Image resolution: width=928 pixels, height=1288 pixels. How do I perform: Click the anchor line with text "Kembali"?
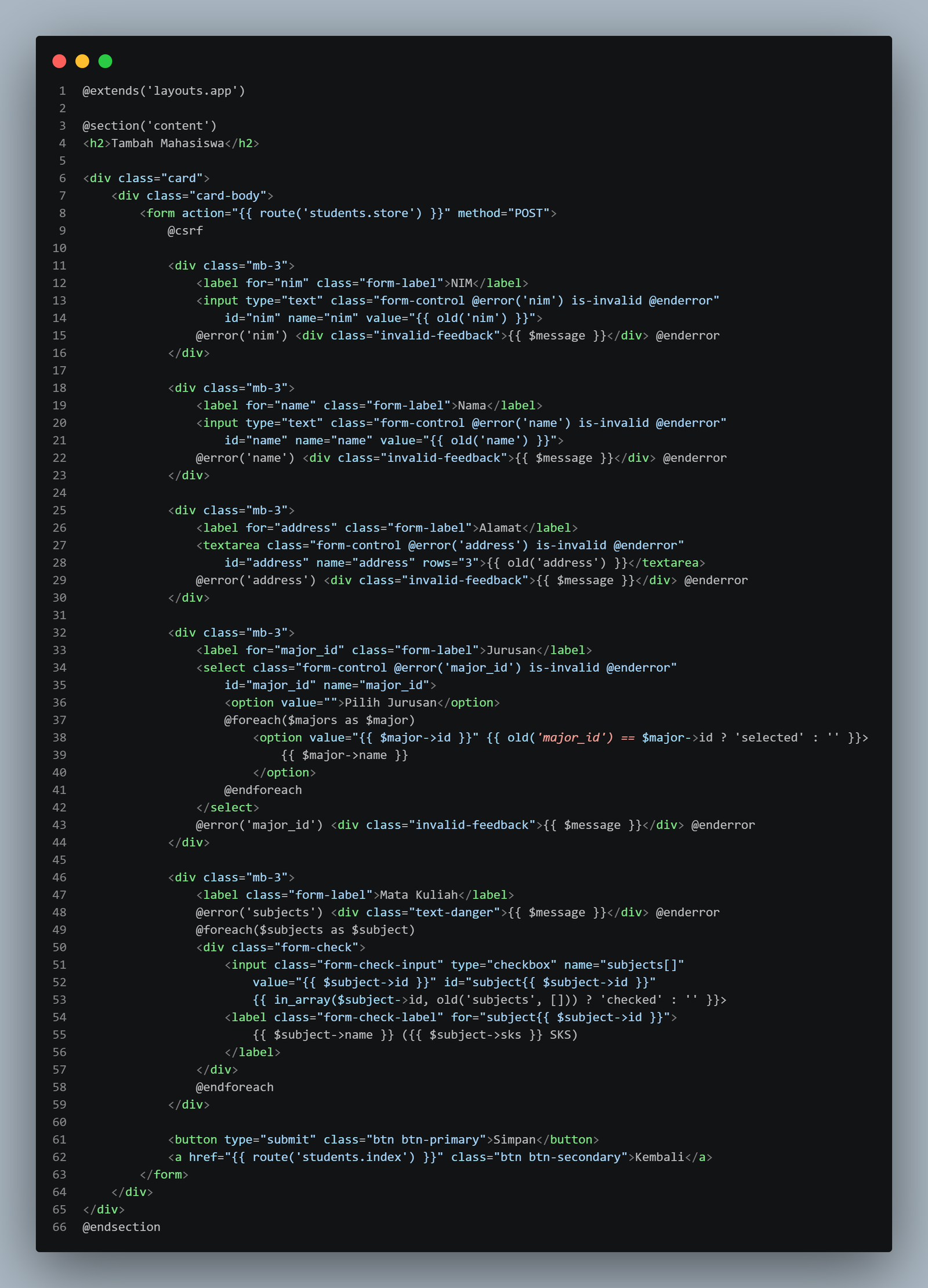[440, 1157]
